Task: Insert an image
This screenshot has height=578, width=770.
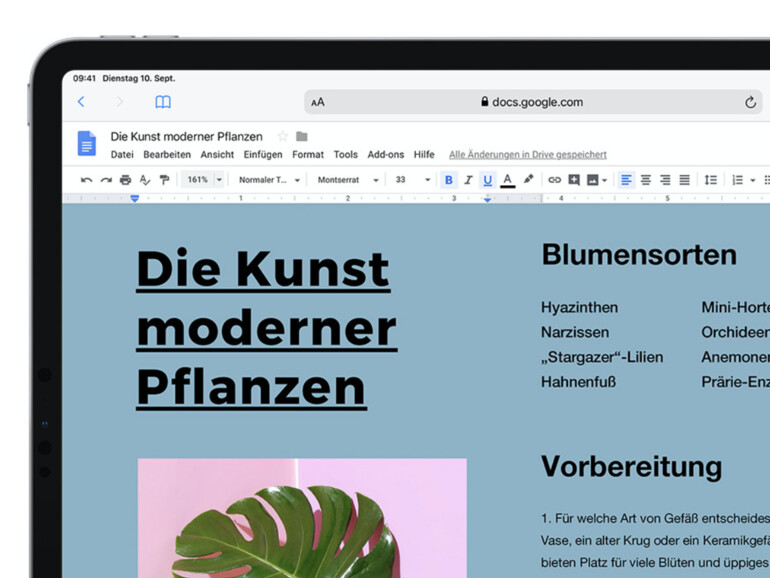Action: coord(593,180)
